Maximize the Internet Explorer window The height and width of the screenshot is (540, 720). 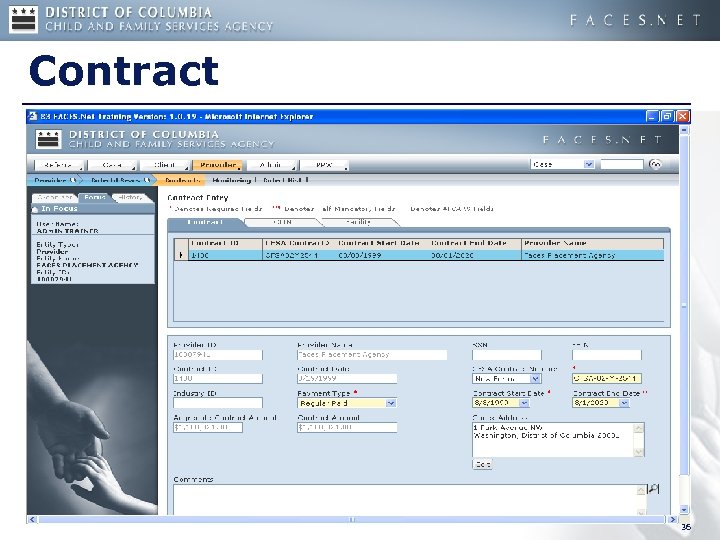click(667, 116)
